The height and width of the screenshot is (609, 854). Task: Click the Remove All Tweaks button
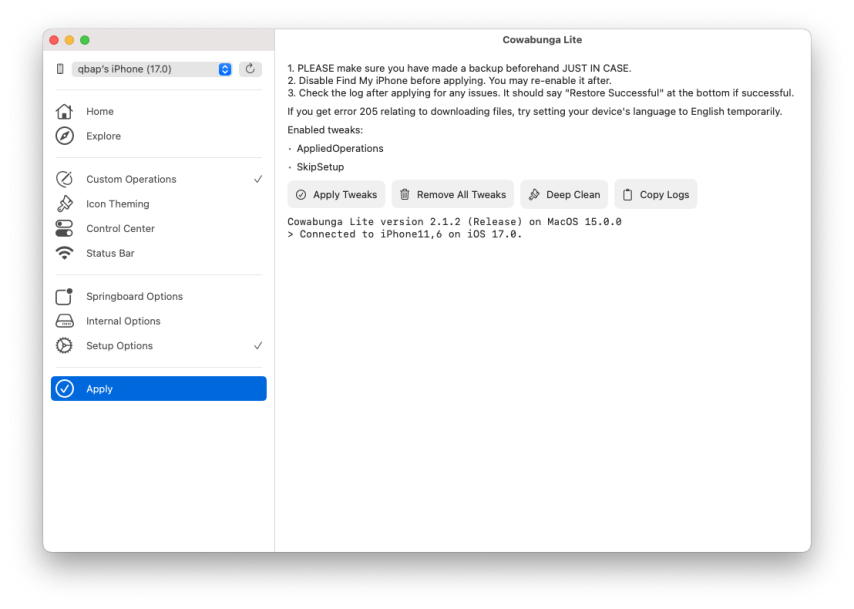point(453,194)
